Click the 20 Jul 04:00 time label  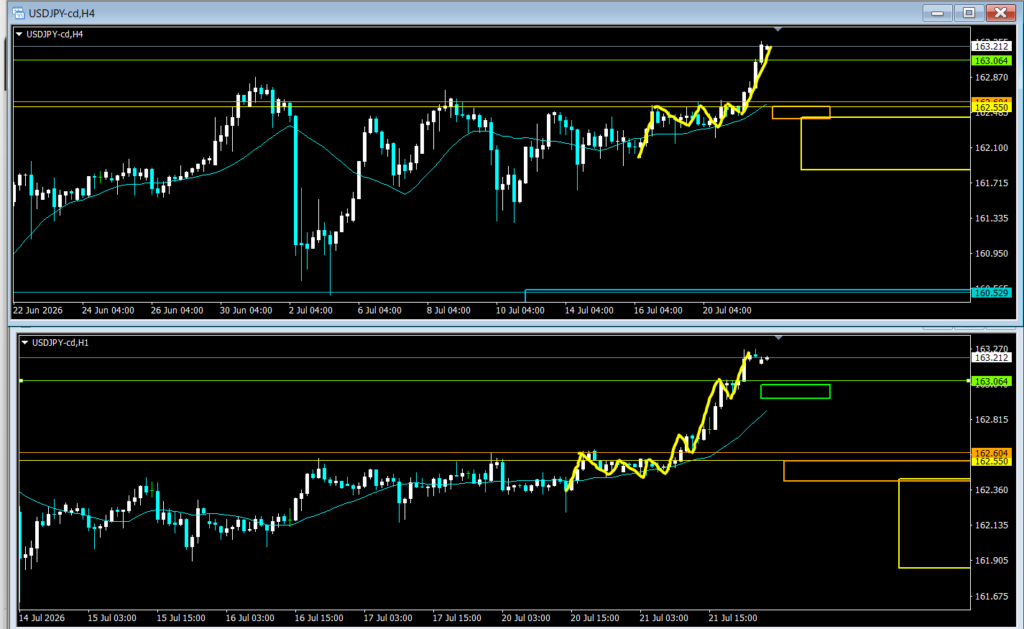[x=727, y=310]
